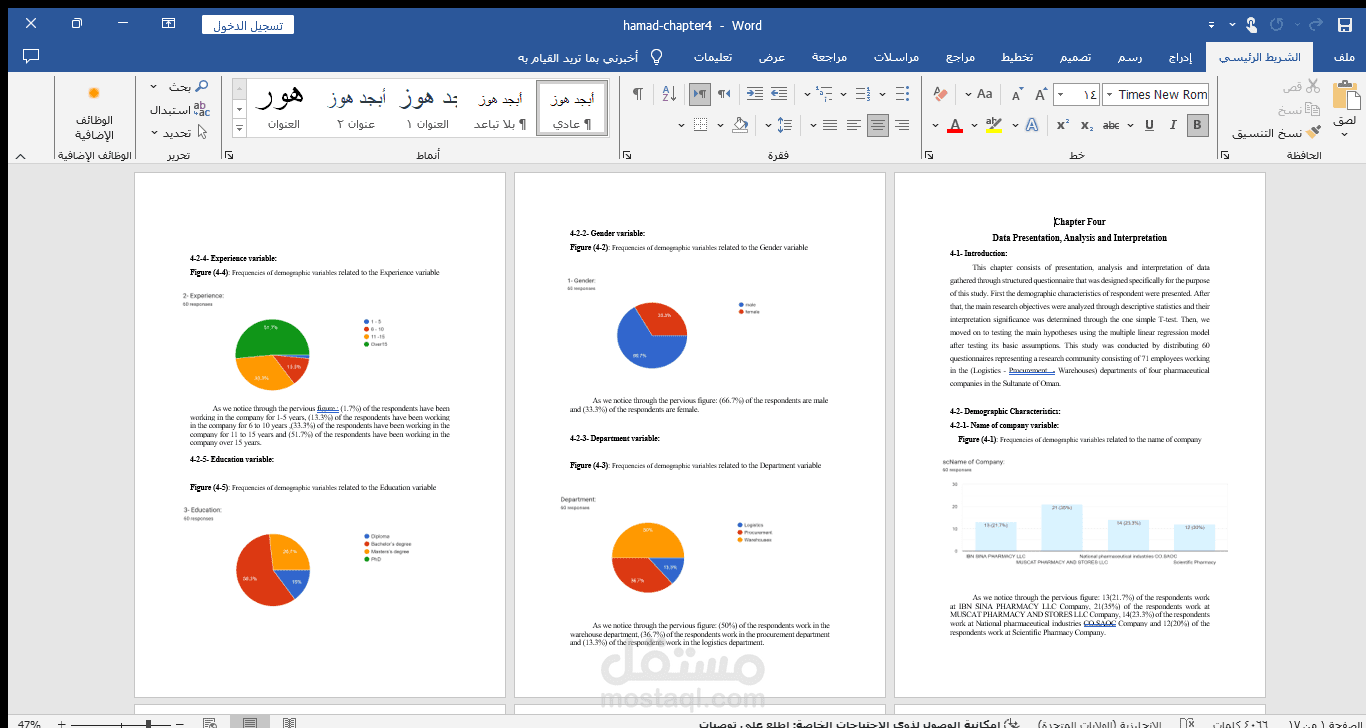Click the Clear All Formatting eraser icon
Screen dimensions: 1366x728
(x=939, y=94)
